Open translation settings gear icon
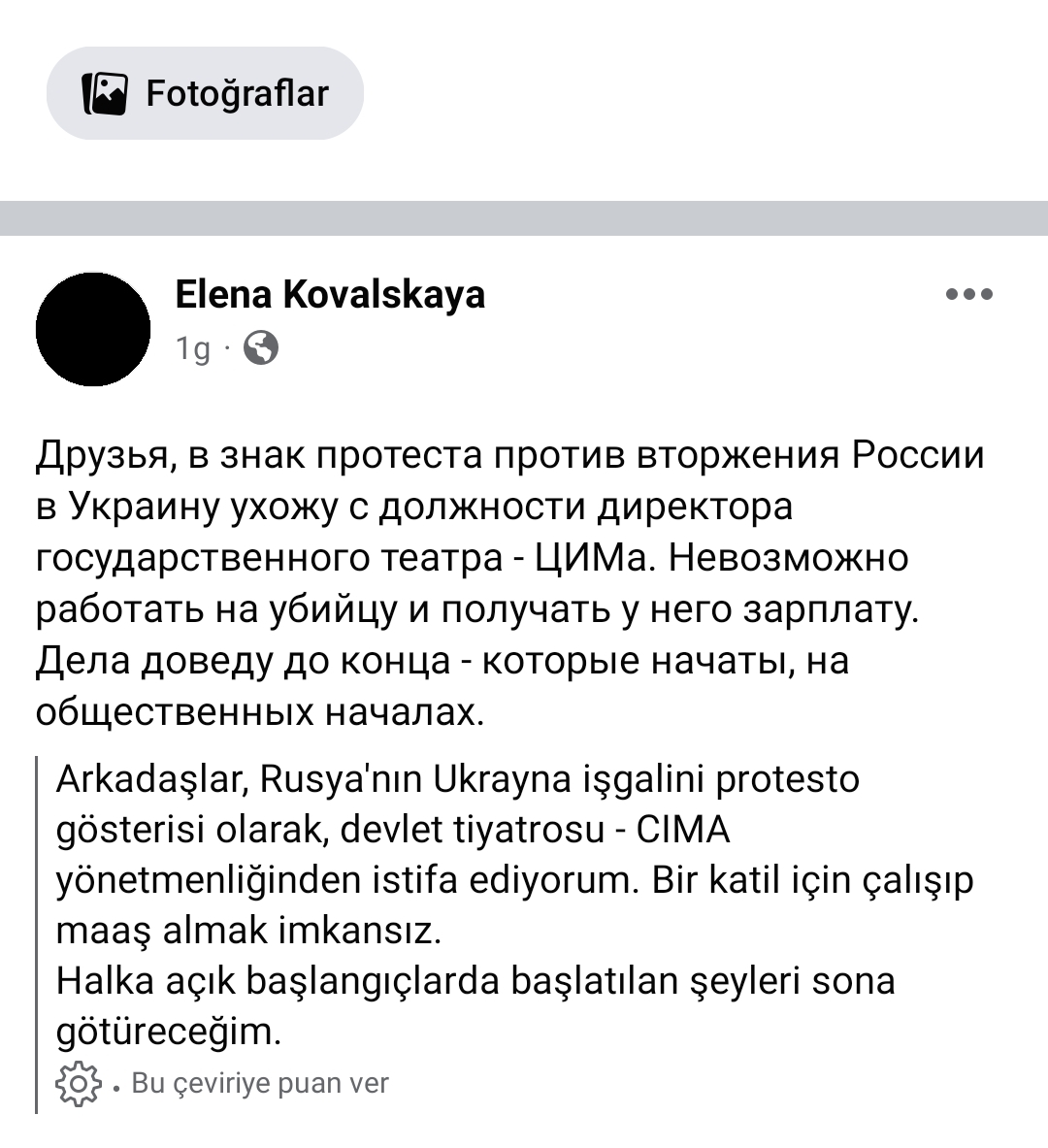Image resolution: width=1048 pixels, height=1148 pixels. 80,1083
